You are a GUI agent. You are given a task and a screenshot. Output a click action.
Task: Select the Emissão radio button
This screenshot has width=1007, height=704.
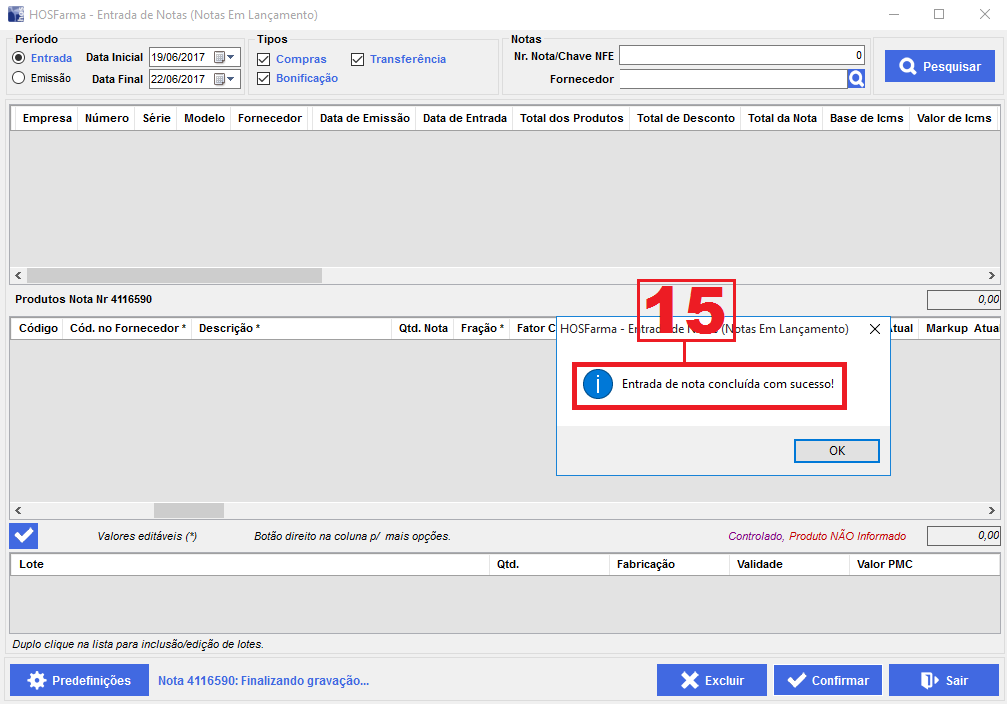(19, 78)
